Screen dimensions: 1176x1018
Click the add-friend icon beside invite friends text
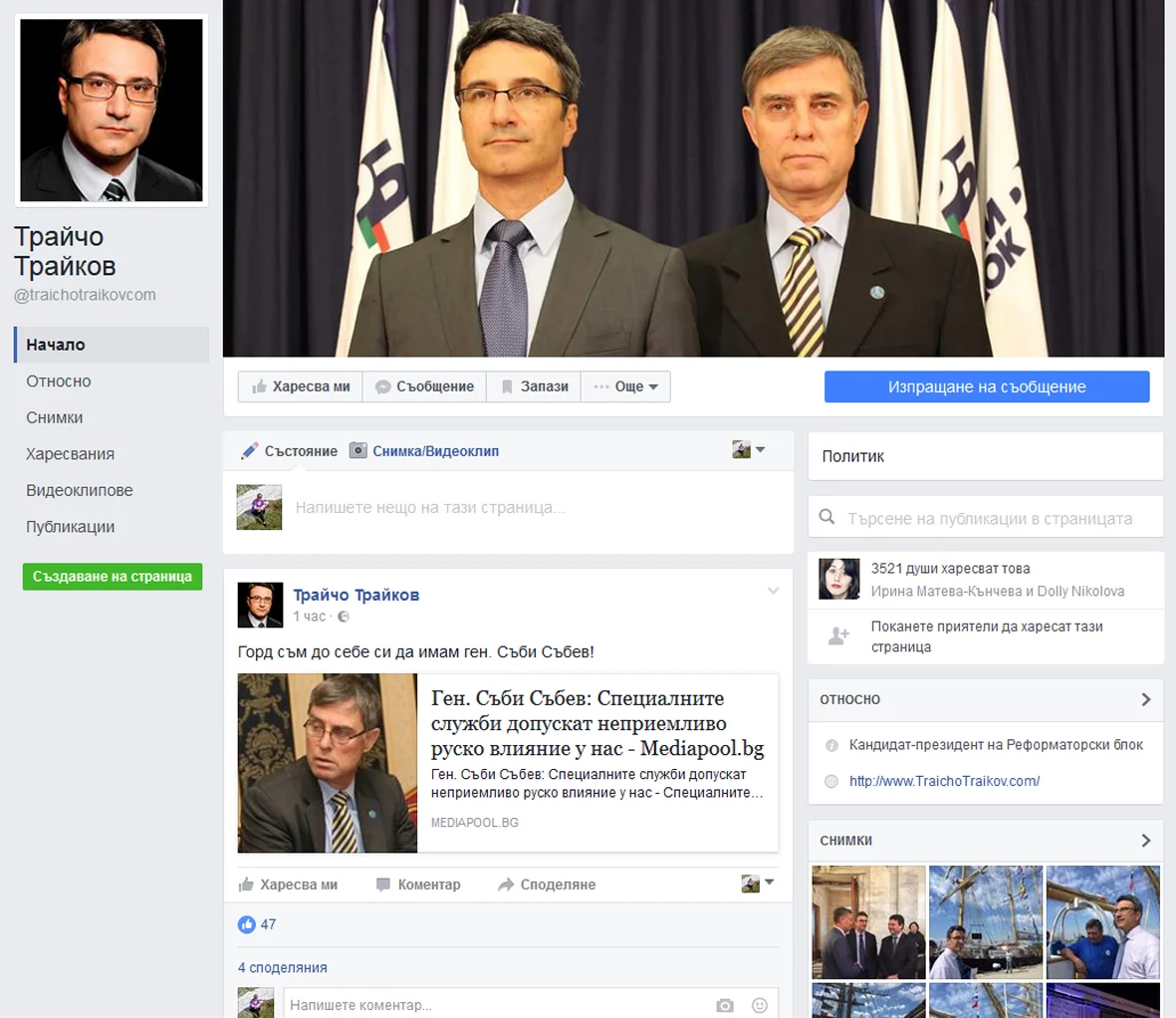[x=838, y=636]
